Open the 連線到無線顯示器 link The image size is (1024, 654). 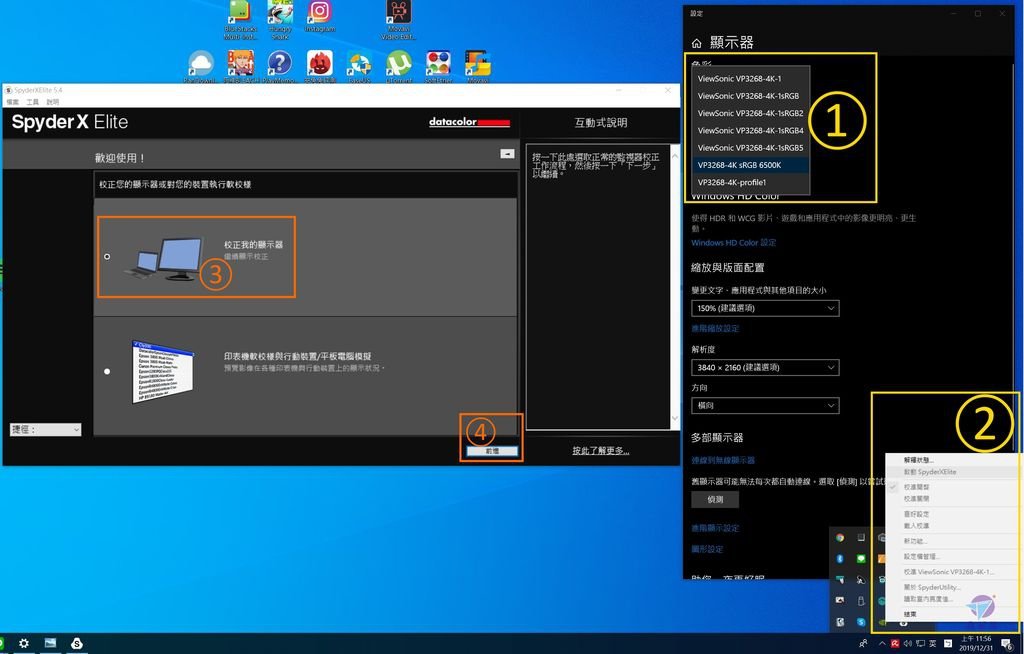pyautogui.click(x=723, y=460)
